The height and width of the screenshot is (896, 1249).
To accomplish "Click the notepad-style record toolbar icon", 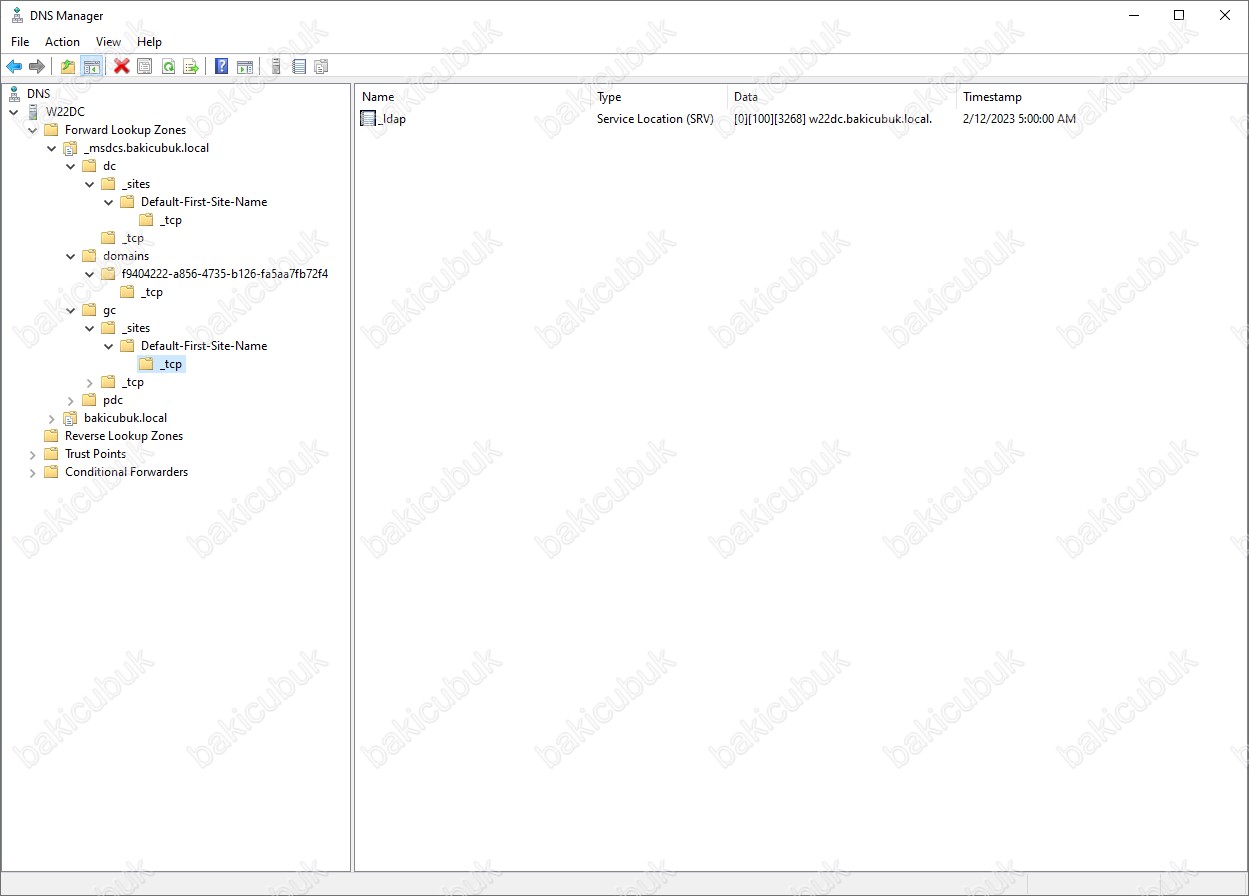I will click(x=299, y=67).
